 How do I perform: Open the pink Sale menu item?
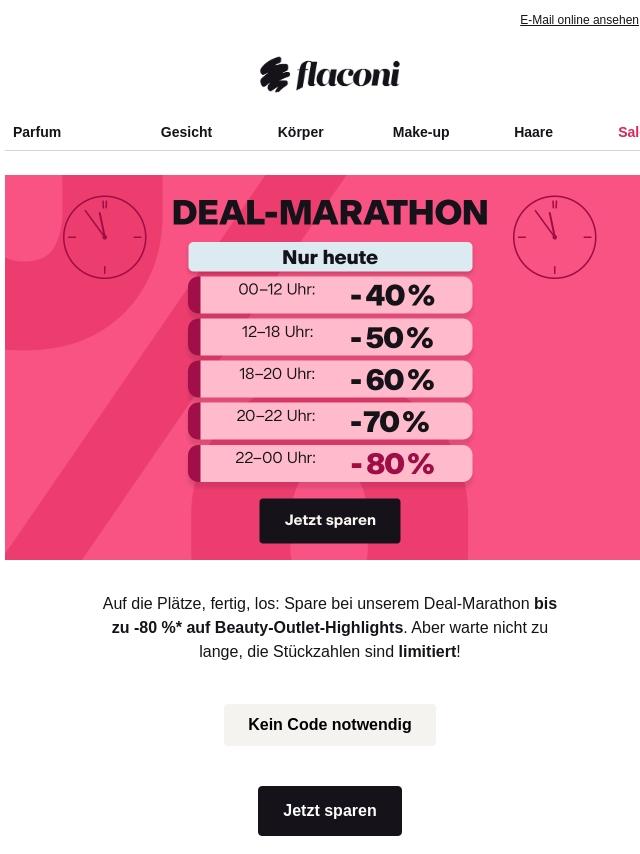tap(629, 132)
